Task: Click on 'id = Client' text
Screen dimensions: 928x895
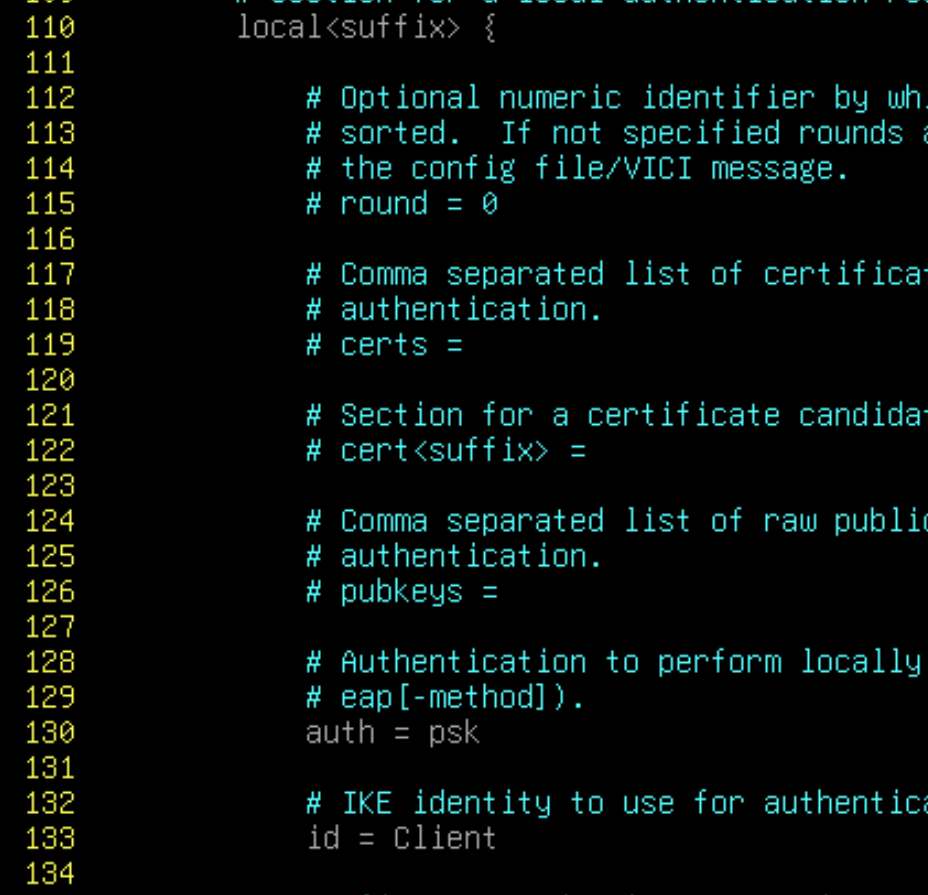Action: (401, 838)
